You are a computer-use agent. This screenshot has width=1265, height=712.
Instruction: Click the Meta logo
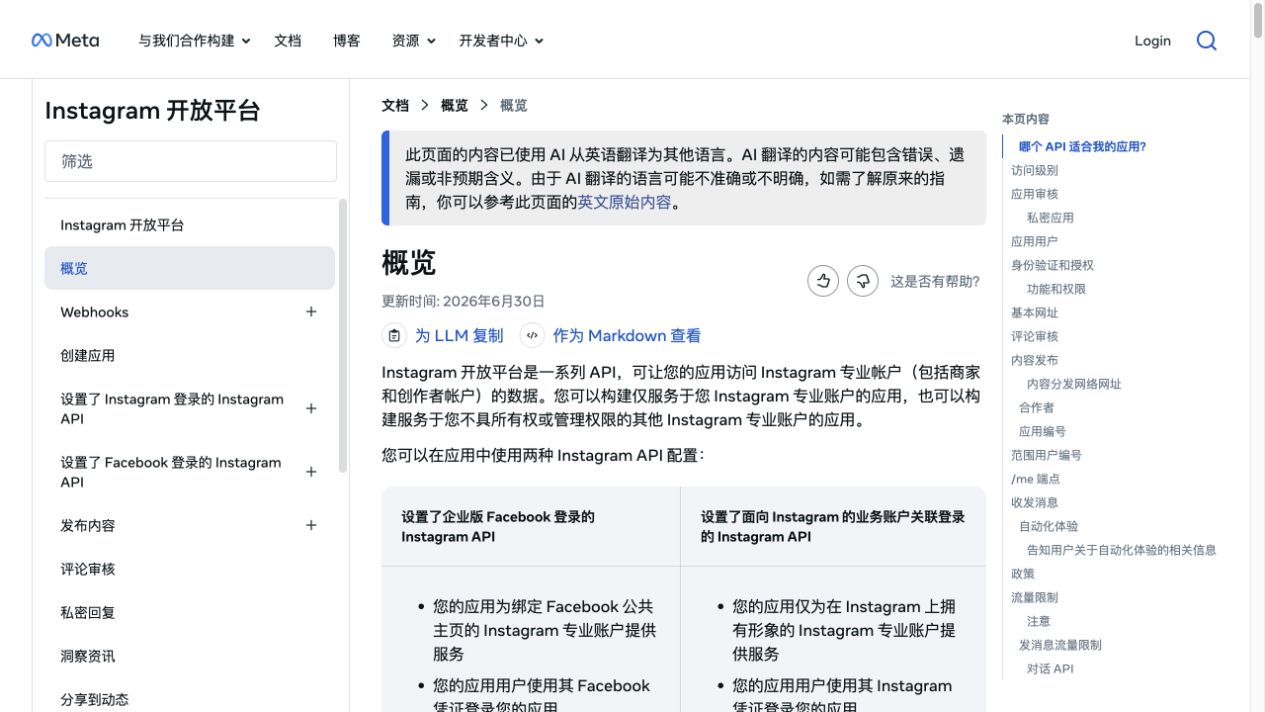pos(65,40)
